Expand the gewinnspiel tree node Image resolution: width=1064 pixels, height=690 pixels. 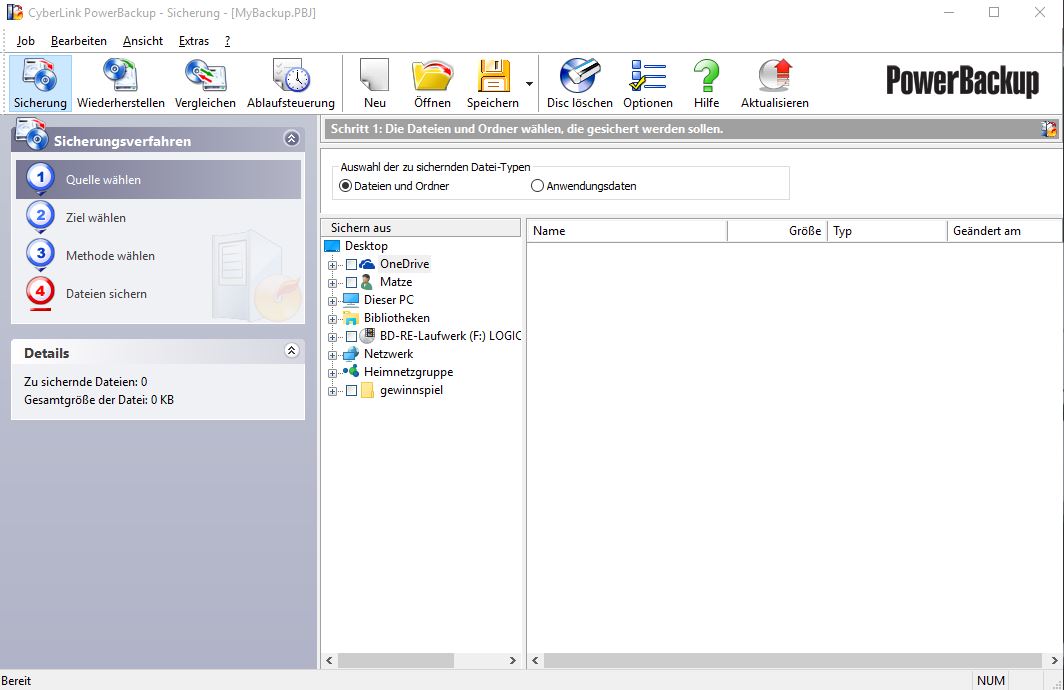coord(332,391)
